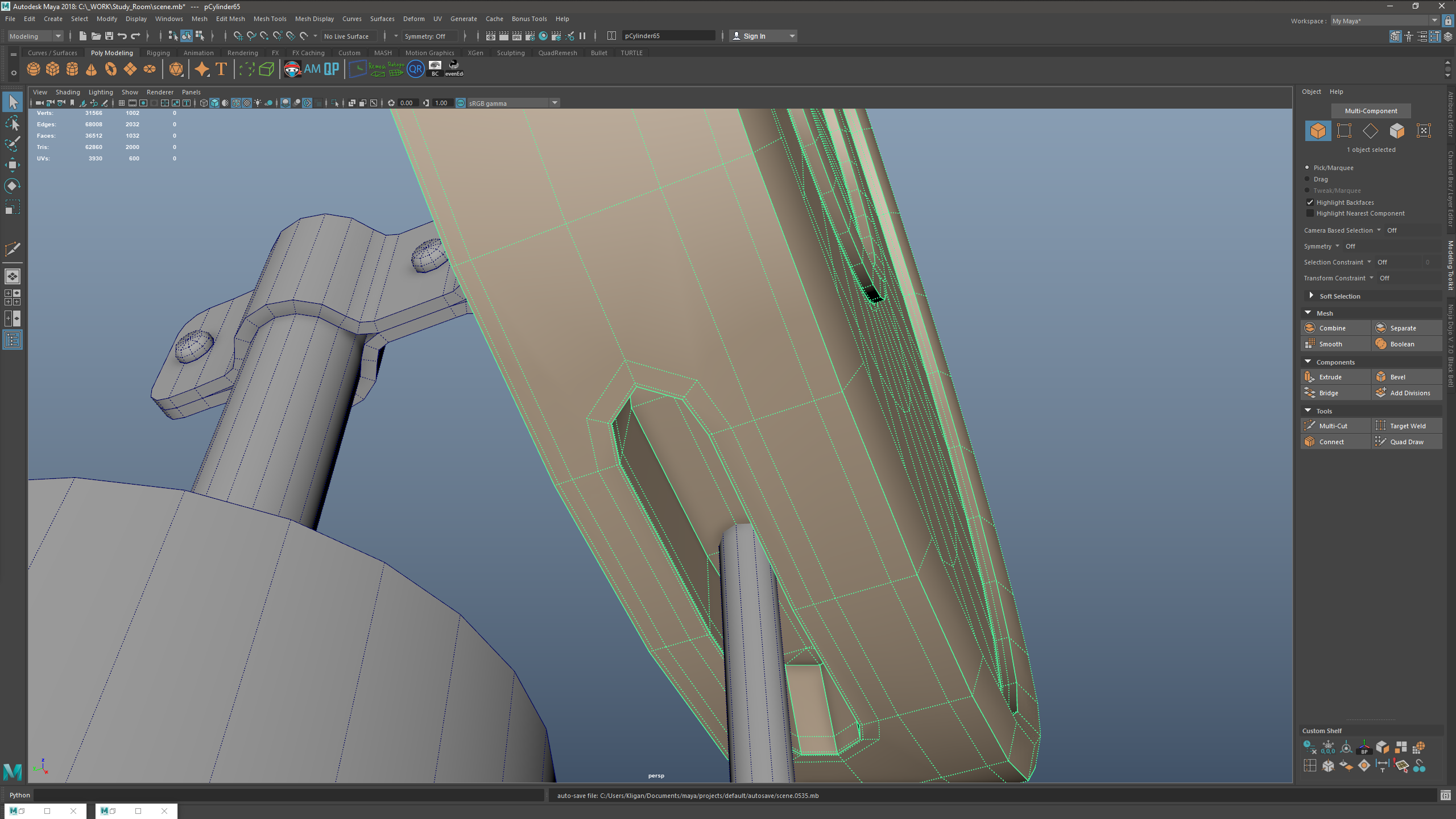Click the QP shelf button
Screen dimensions: 1456x819
click(x=332, y=69)
